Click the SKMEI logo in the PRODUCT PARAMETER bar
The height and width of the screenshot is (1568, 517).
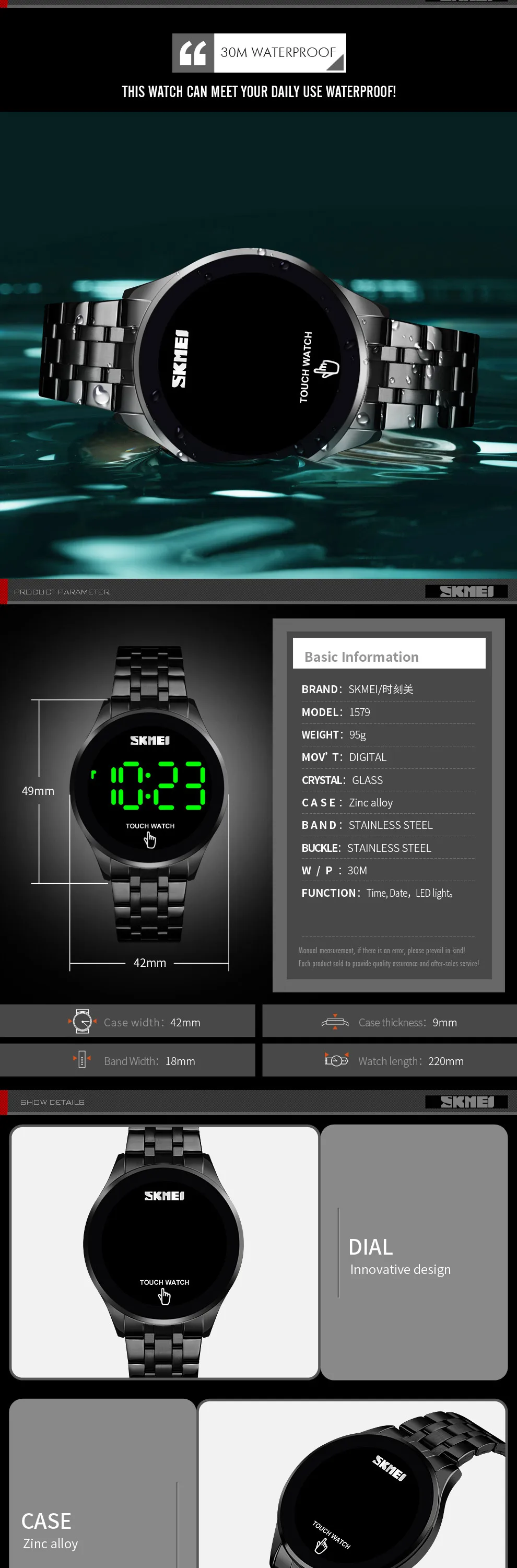pyautogui.click(x=466, y=591)
